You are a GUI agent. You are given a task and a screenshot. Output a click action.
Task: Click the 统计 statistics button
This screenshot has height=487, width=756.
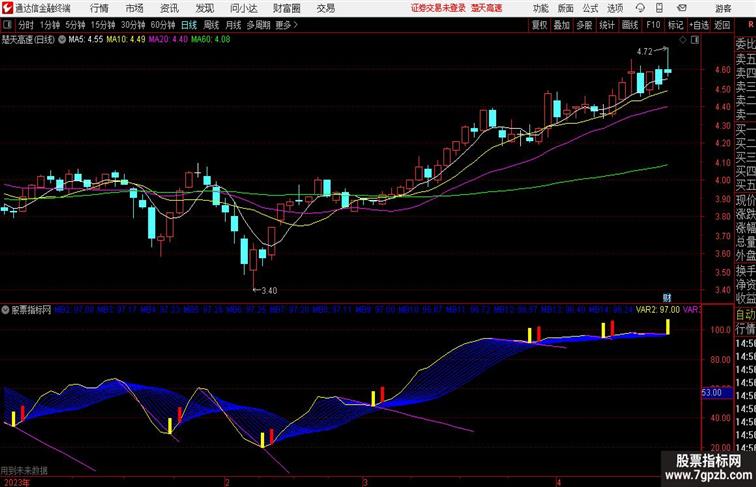click(x=607, y=25)
